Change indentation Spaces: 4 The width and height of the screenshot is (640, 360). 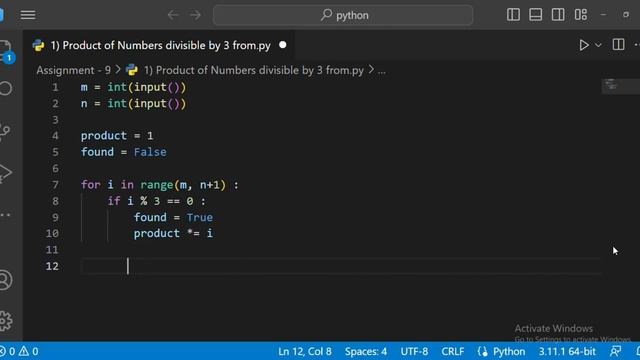point(366,351)
